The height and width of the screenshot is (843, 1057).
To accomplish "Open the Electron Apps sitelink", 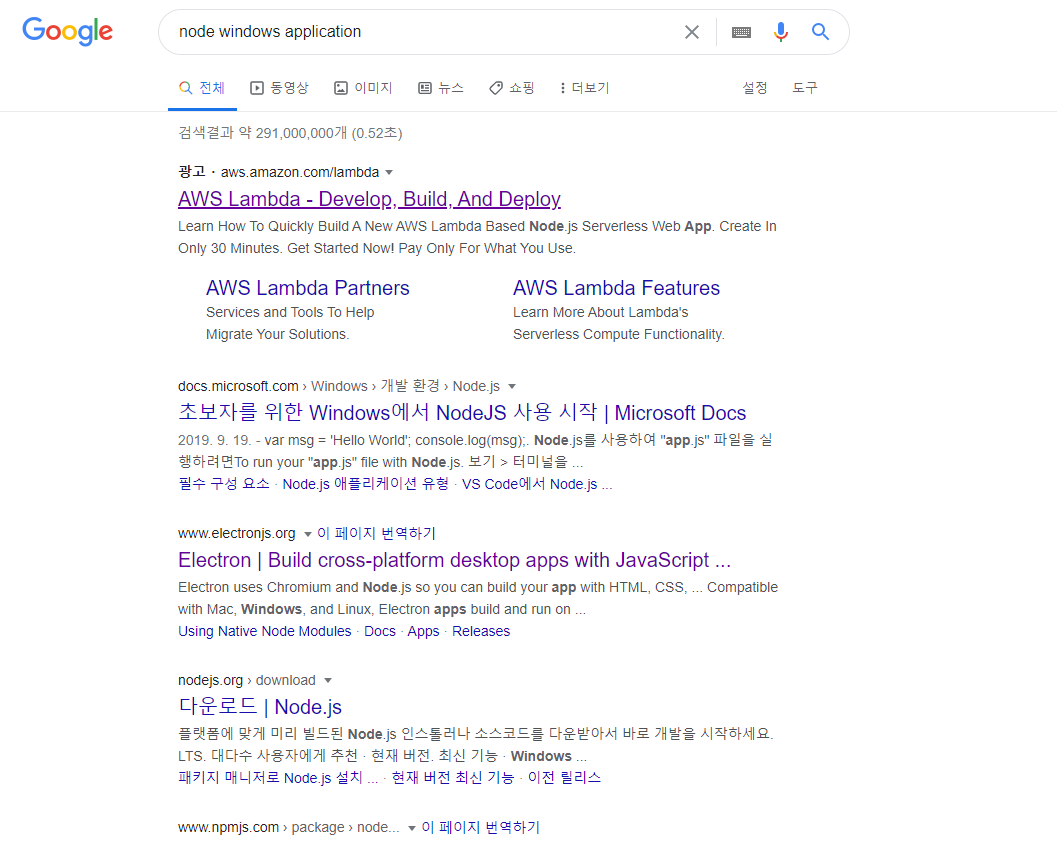I will (423, 631).
